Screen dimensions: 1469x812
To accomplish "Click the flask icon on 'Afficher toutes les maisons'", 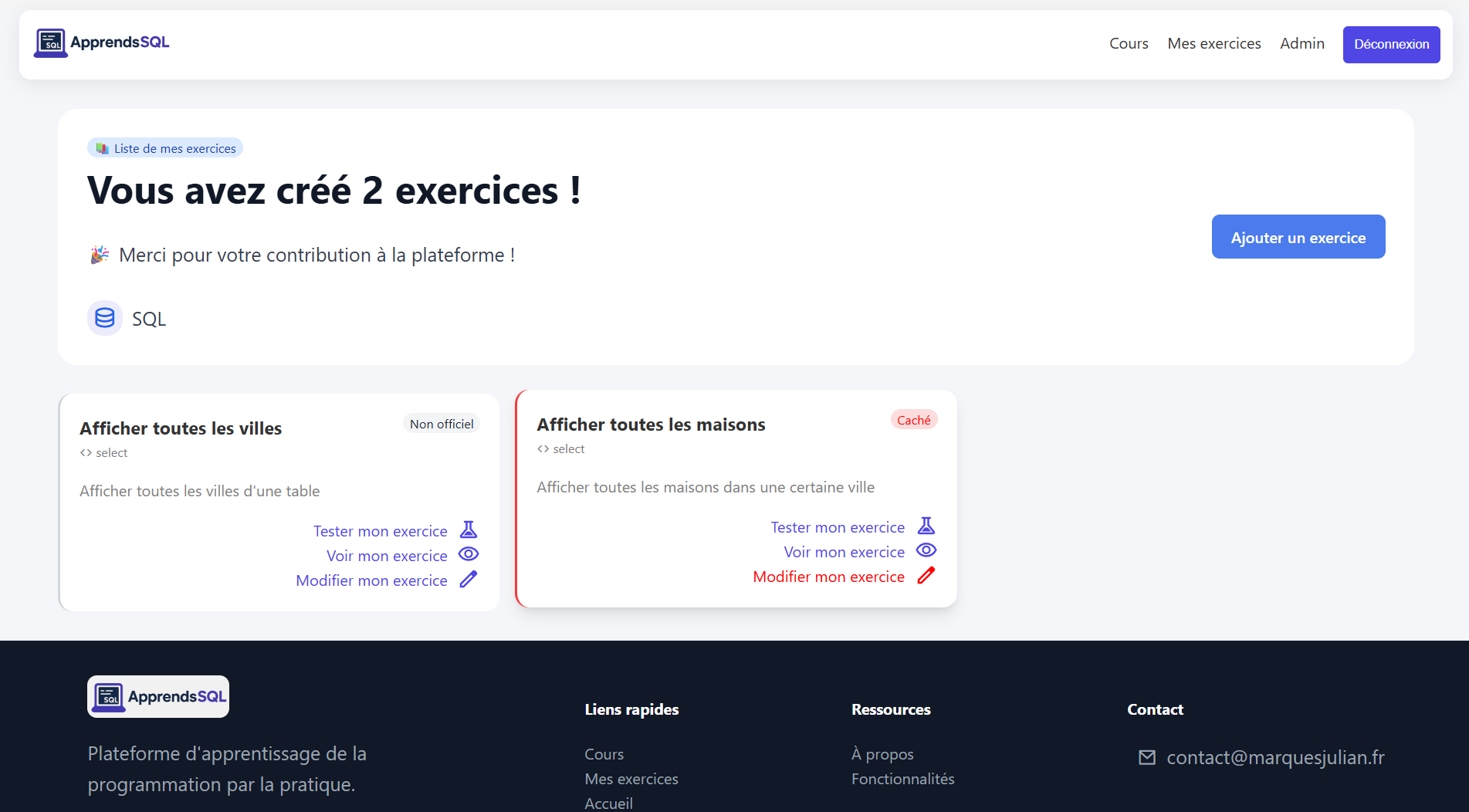I will (926, 526).
